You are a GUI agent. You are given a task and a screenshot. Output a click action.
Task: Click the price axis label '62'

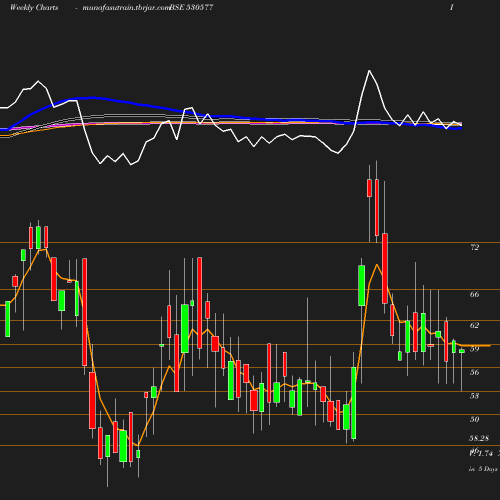click(475, 325)
